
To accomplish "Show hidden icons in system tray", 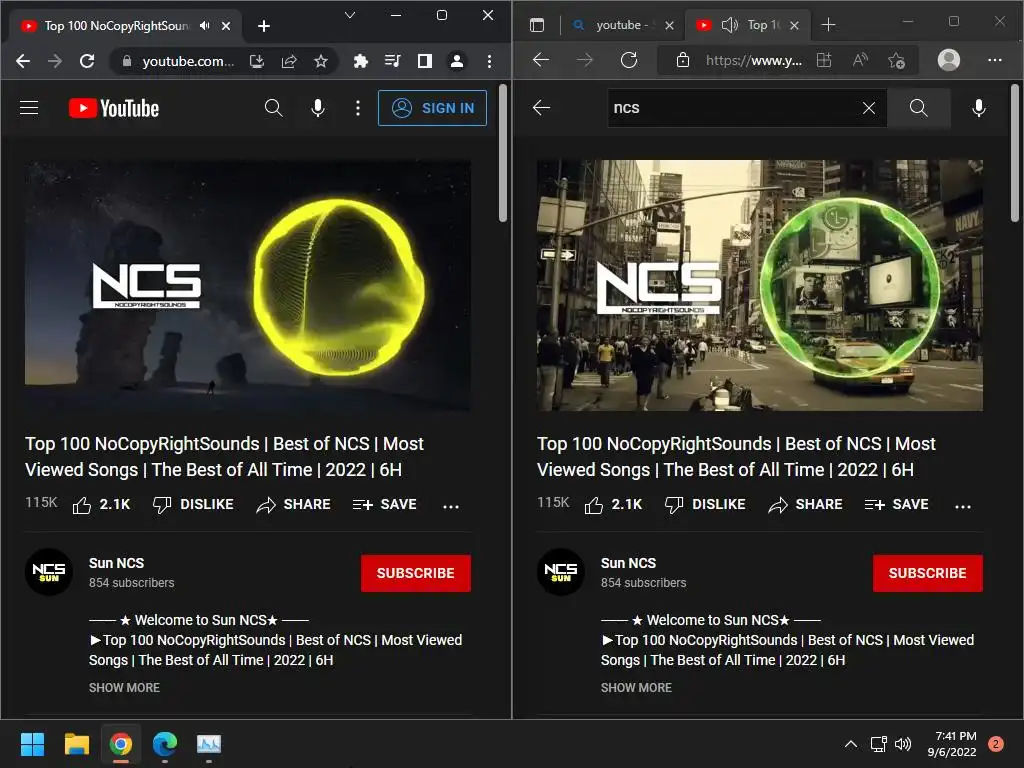I will coord(850,744).
